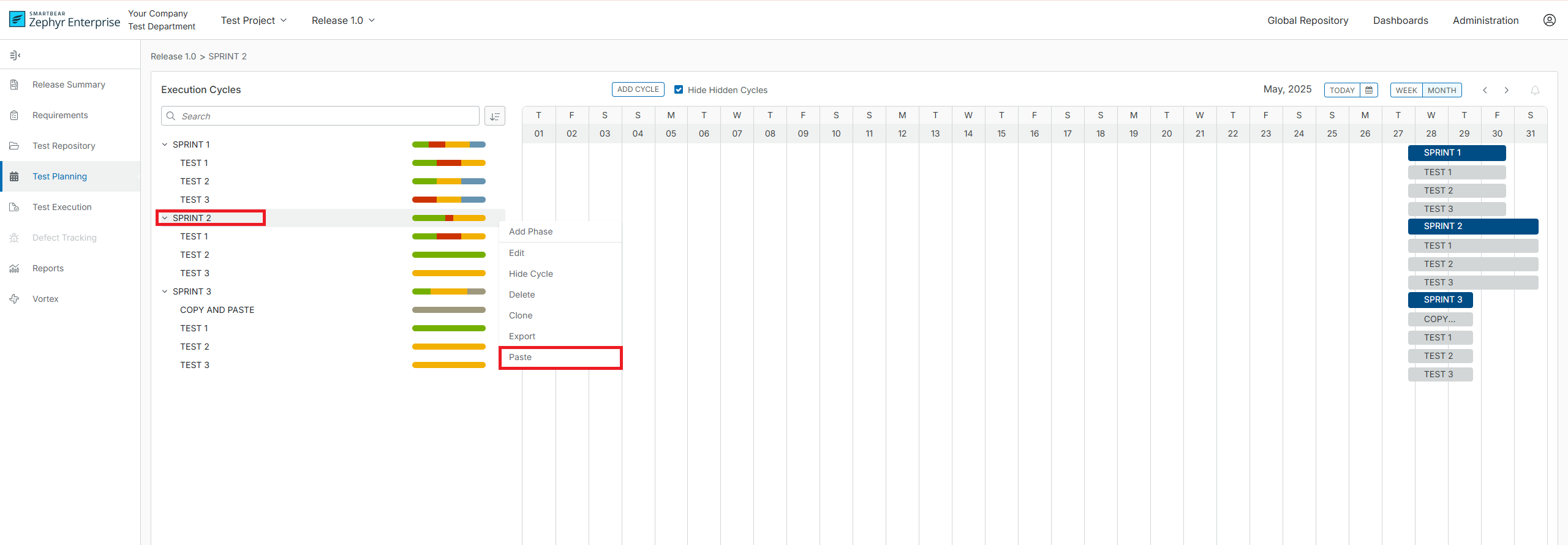Screen dimensions: 1568x545
Task: Click the SPRINT 3 status progress bar
Action: [448, 291]
